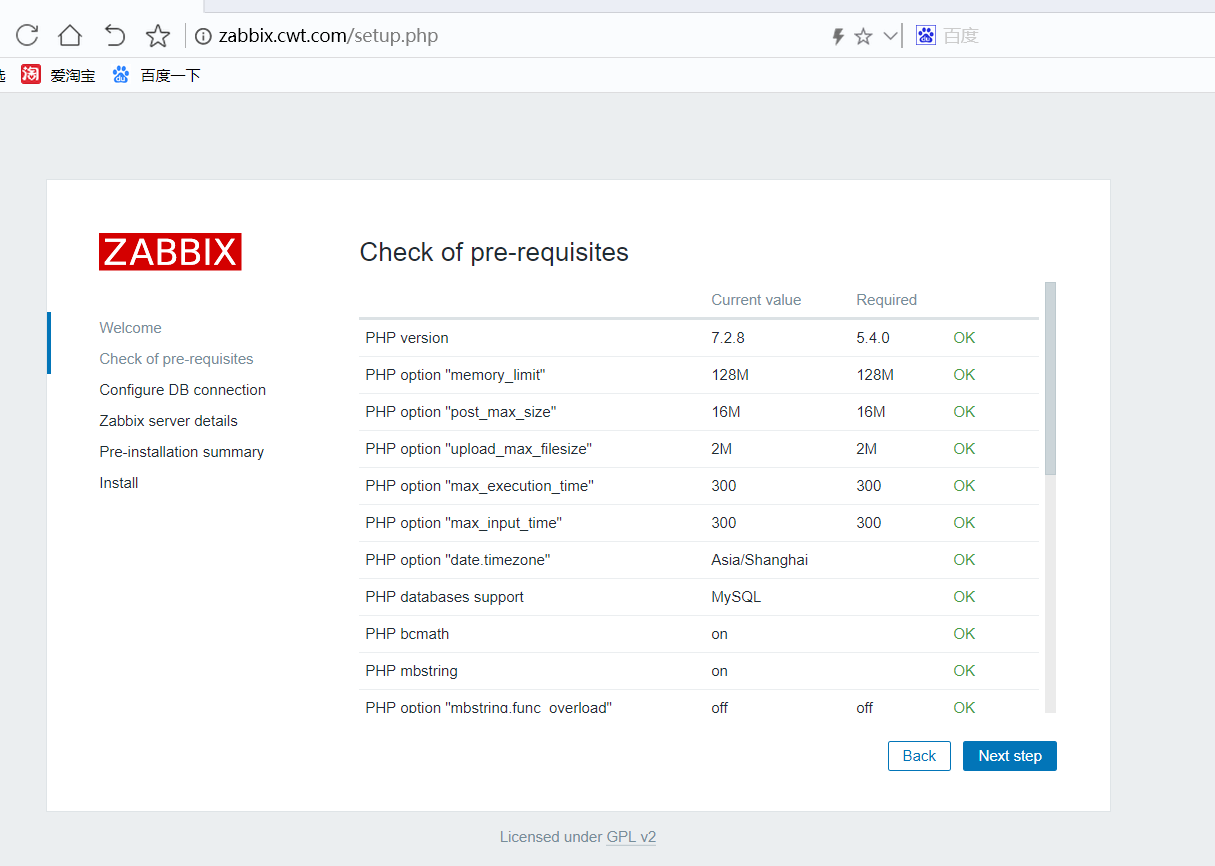1215x866 pixels.
Task: Click the PHP mbstring row label
Action: [x=411, y=671]
